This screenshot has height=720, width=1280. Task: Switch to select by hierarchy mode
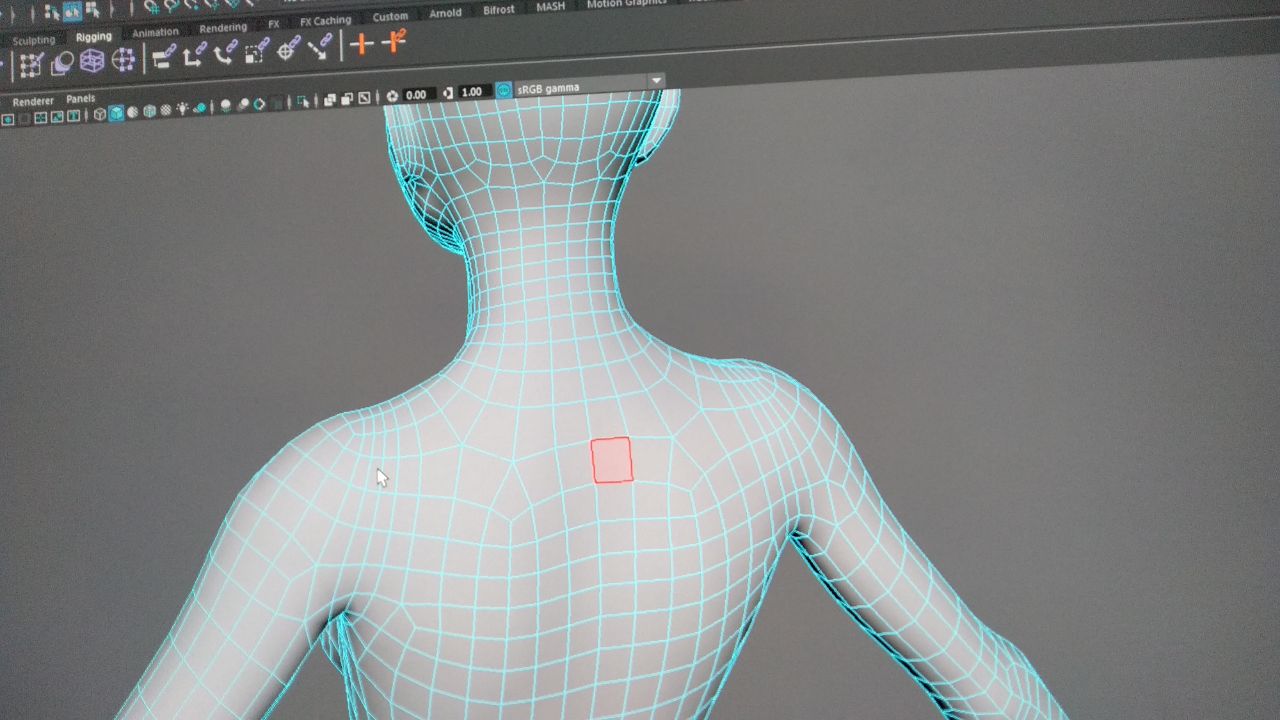click(x=52, y=12)
